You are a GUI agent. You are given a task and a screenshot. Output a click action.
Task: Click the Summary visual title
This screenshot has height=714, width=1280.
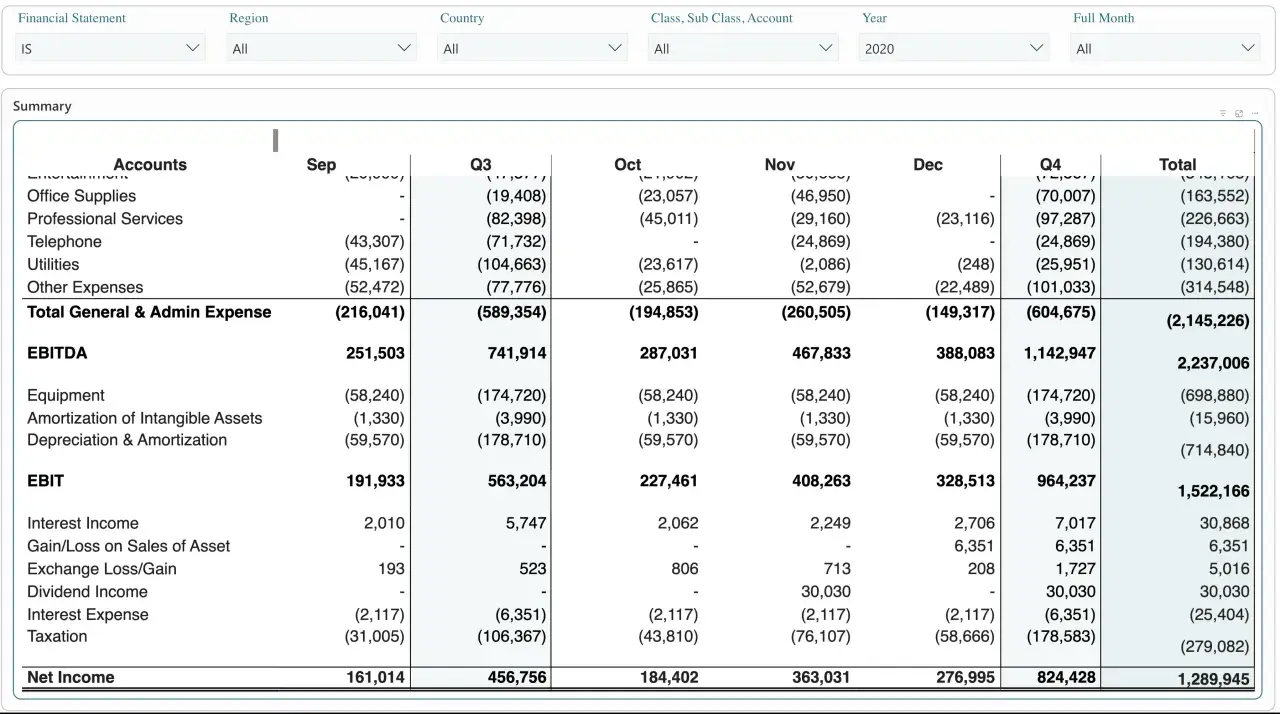(42, 106)
